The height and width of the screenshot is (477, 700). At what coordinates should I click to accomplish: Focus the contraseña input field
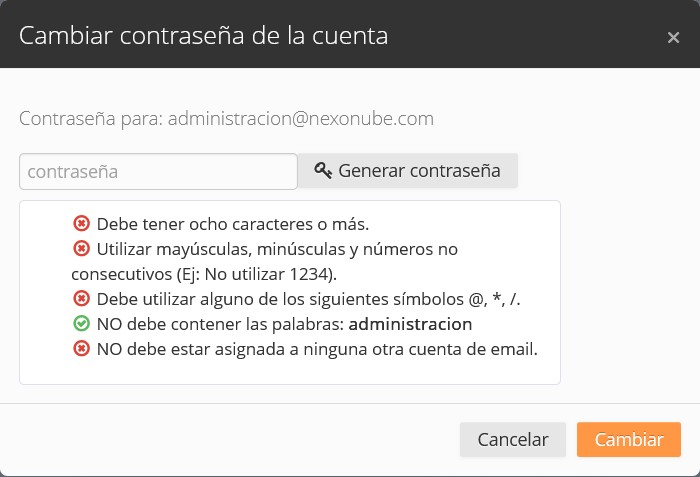pyautogui.click(x=158, y=171)
